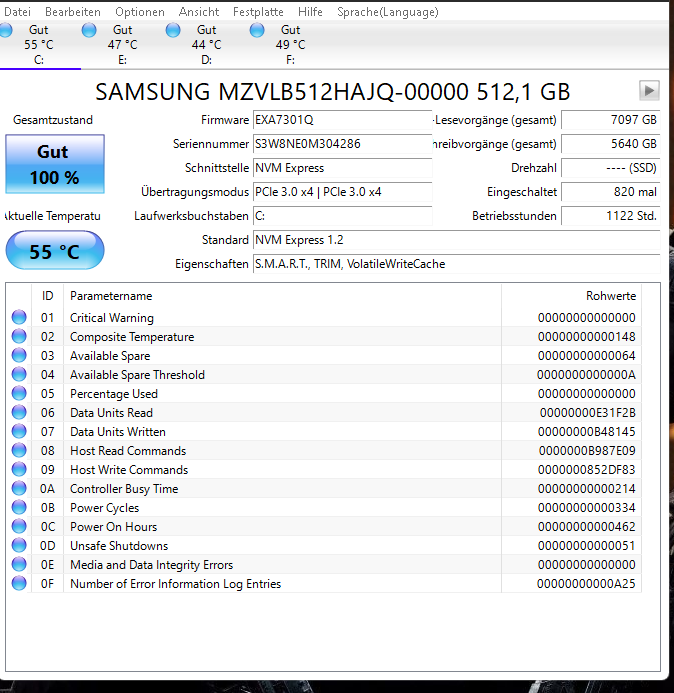
Task: Click the 55 °C temperature button
Action: point(55,251)
